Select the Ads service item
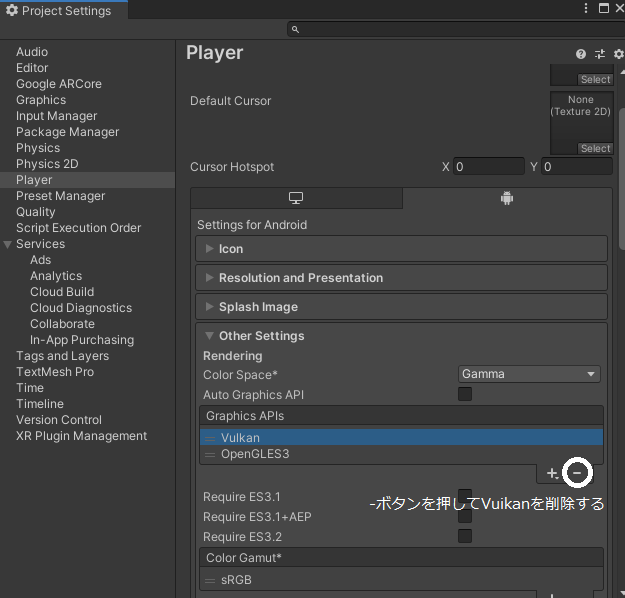The width and height of the screenshot is (625, 598). [x=41, y=260]
